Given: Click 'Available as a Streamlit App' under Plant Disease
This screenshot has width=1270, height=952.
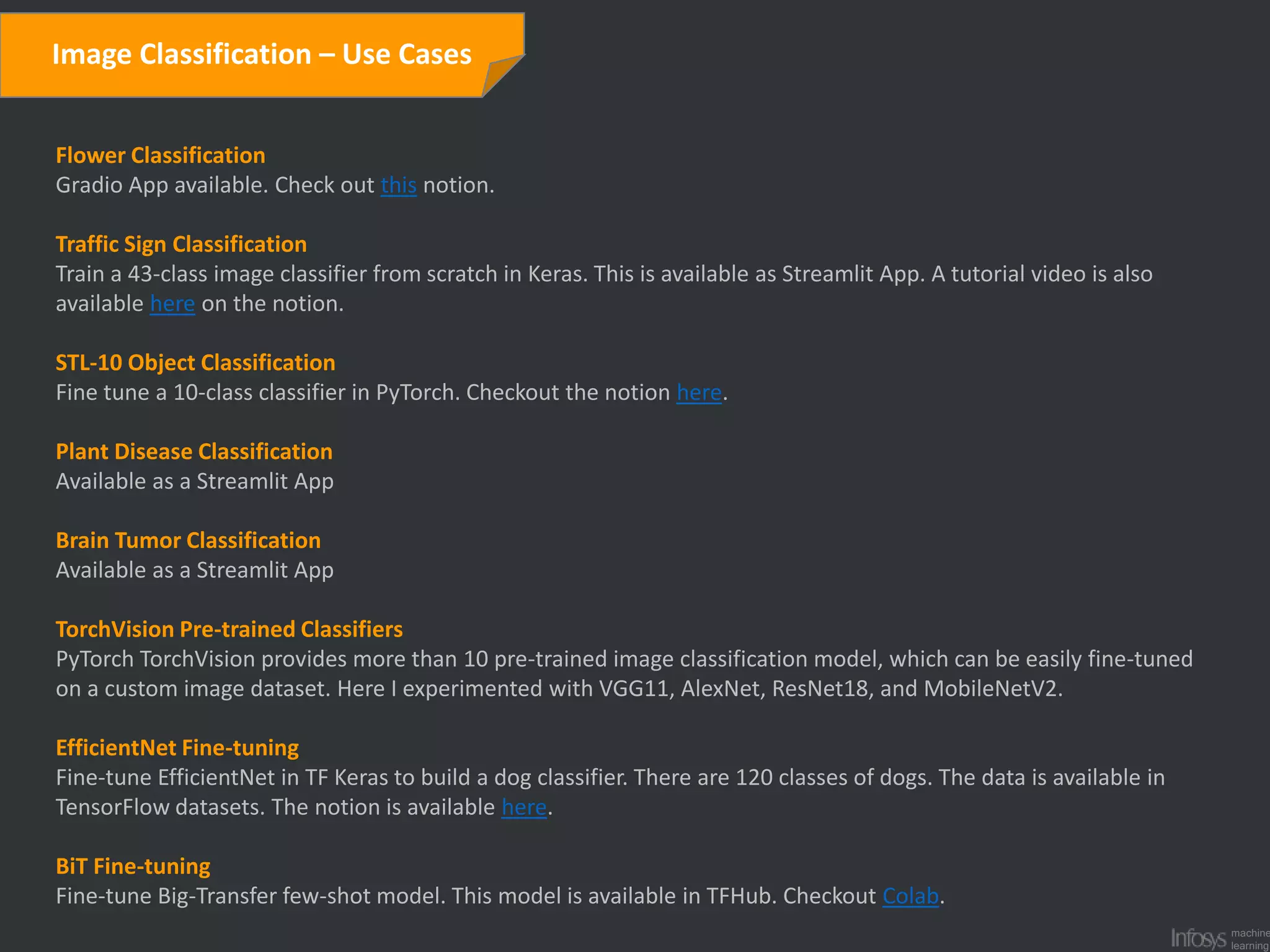Looking at the screenshot, I should tap(195, 482).
